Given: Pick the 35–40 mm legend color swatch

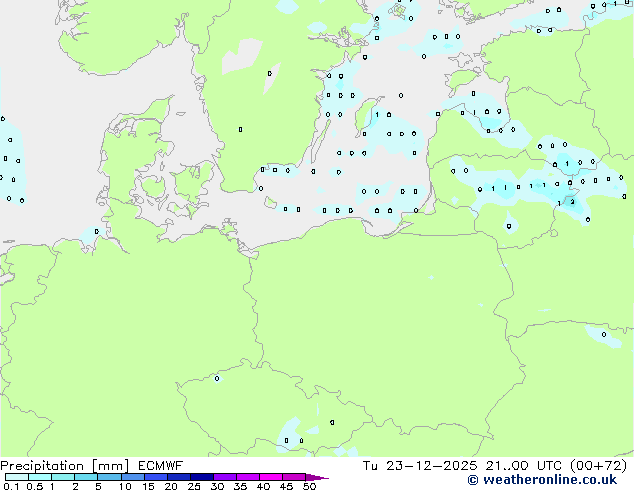Looking at the screenshot, I should click(248, 477).
